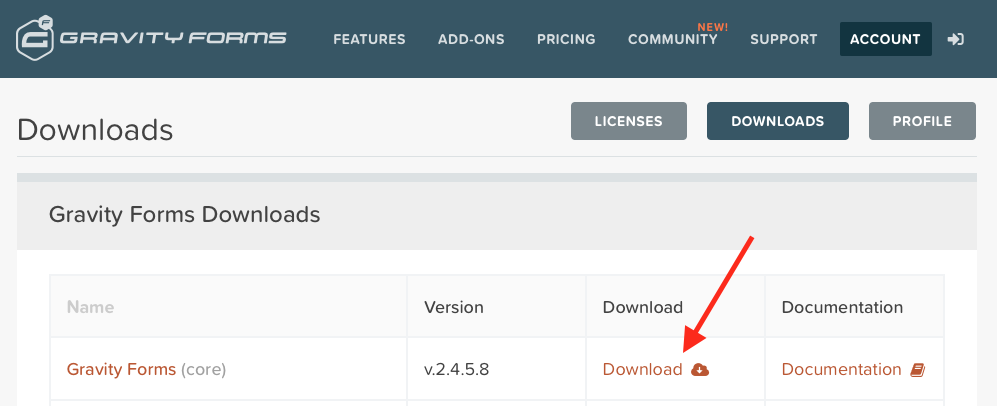Open the Documentation link in core row
Viewport: 997px width, 406px height.
[x=841, y=369]
